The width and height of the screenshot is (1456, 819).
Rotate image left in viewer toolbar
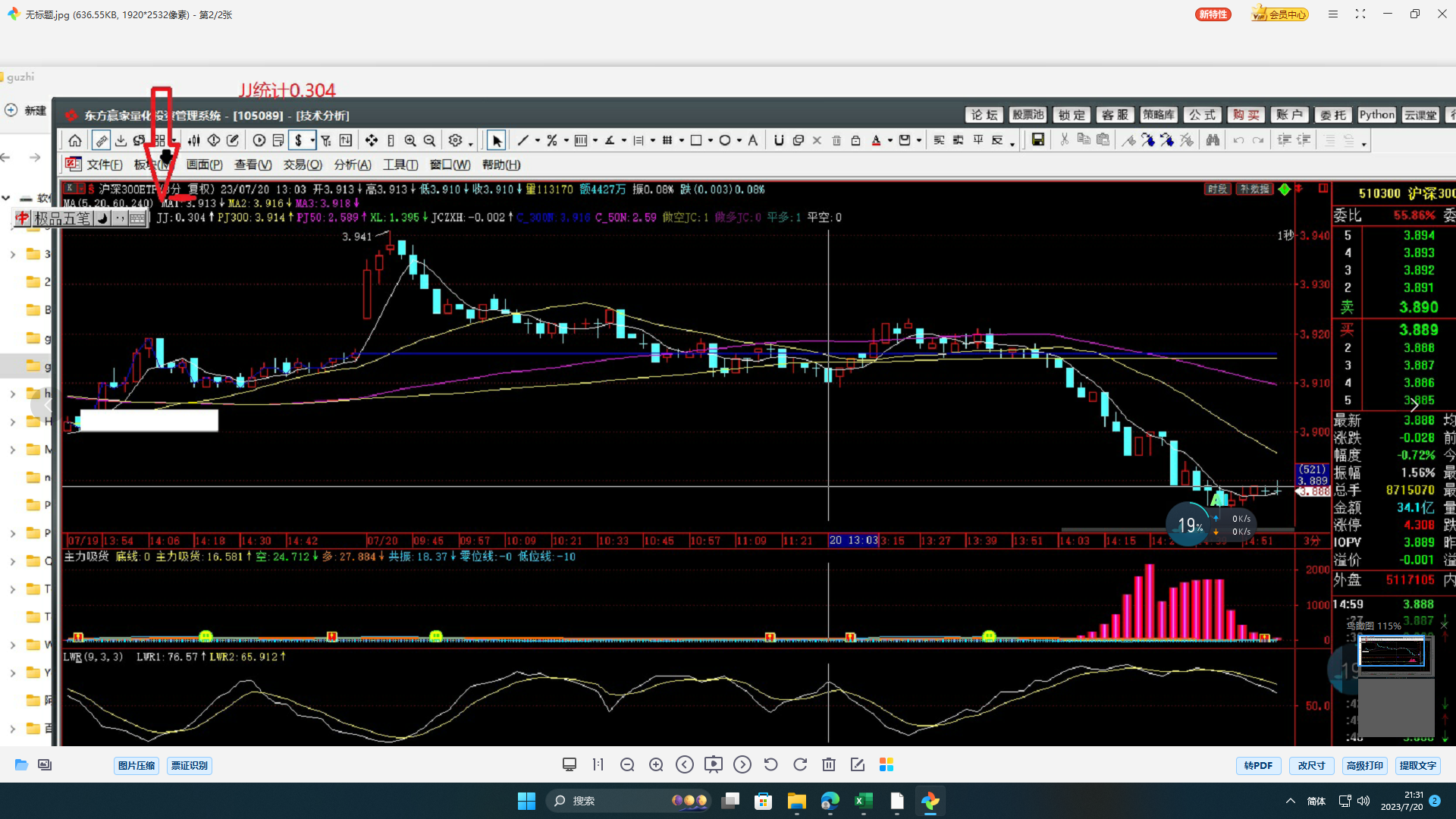(x=771, y=764)
